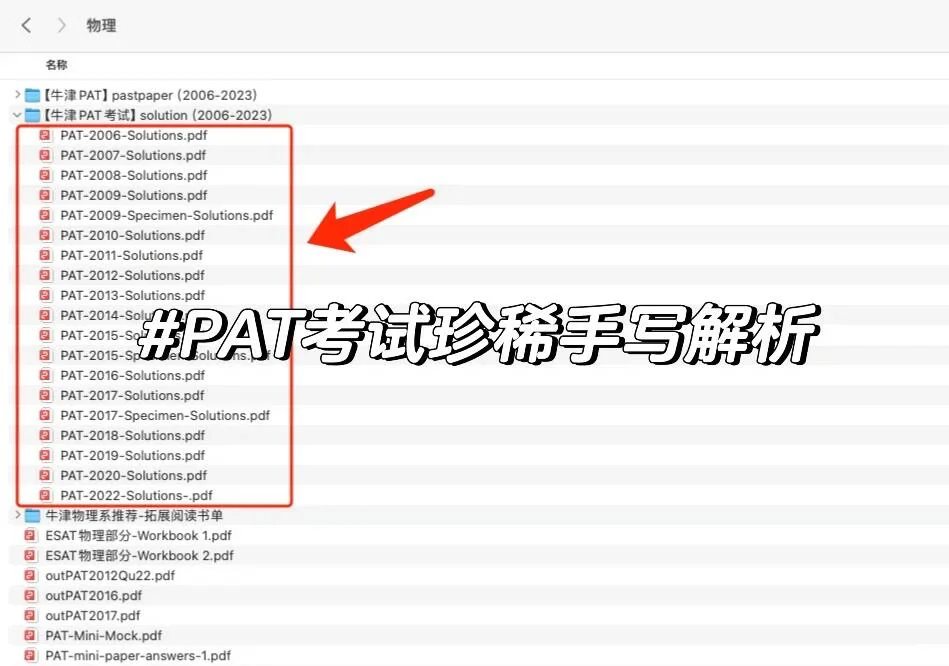
Task: Expand the 牛津物理系推荐-拓展阅读书单 folder
Action: (17, 515)
